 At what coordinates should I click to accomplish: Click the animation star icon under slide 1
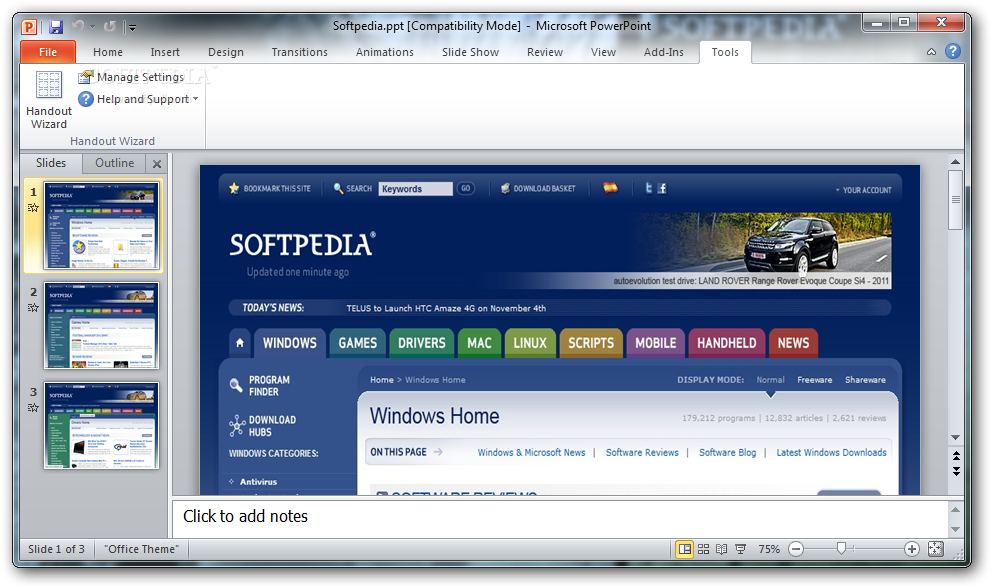(34, 208)
